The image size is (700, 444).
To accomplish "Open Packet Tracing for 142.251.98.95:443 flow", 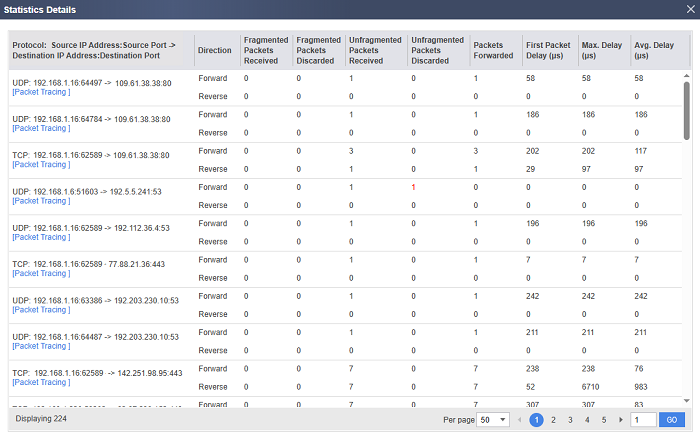I will [40, 382].
